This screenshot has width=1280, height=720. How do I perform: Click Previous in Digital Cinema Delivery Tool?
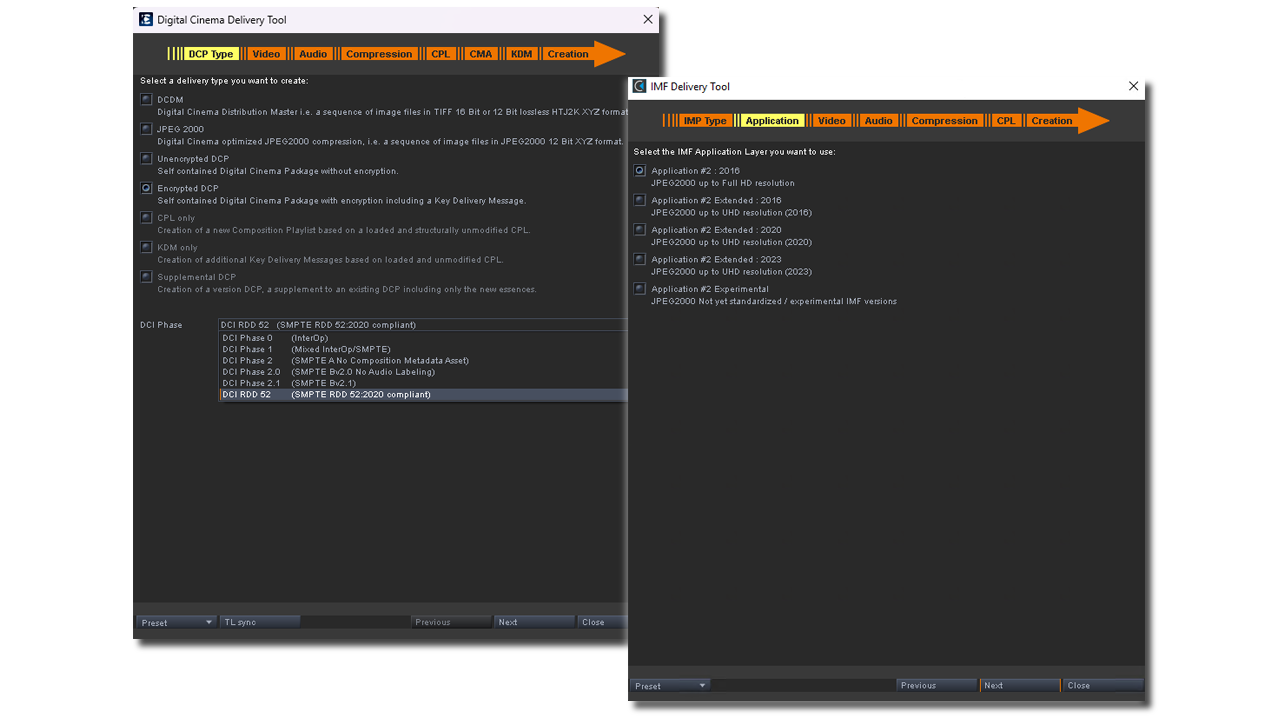pyautogui.click(x=451, y=622)
